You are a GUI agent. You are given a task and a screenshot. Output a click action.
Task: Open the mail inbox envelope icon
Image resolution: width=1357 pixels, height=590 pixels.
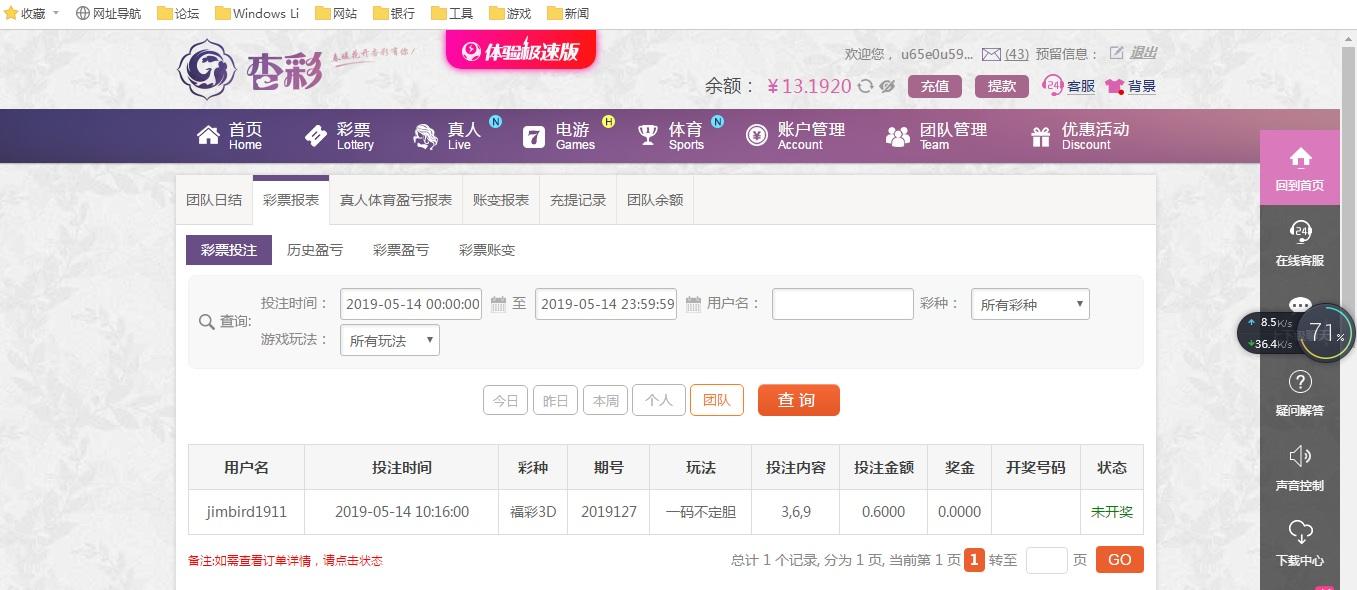(991, 54)
